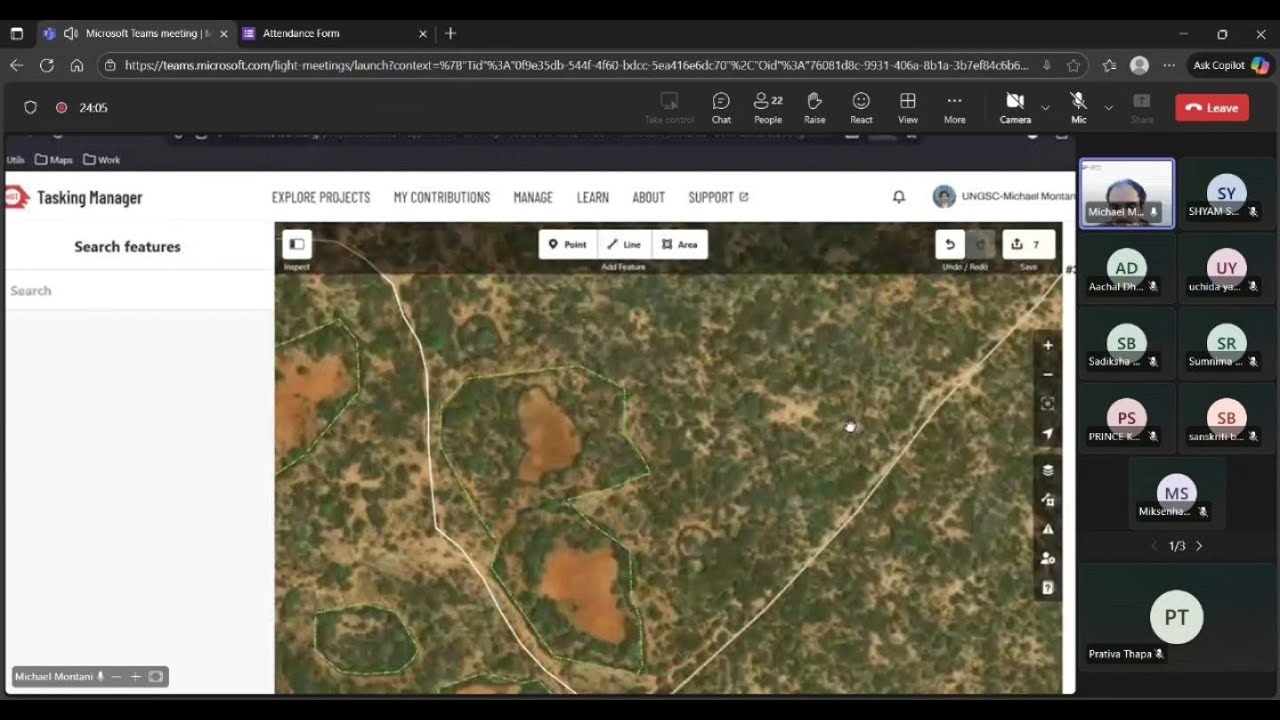
Task: Close the Microsoft Teams meeting tab
Action: (x=224, y=33)
